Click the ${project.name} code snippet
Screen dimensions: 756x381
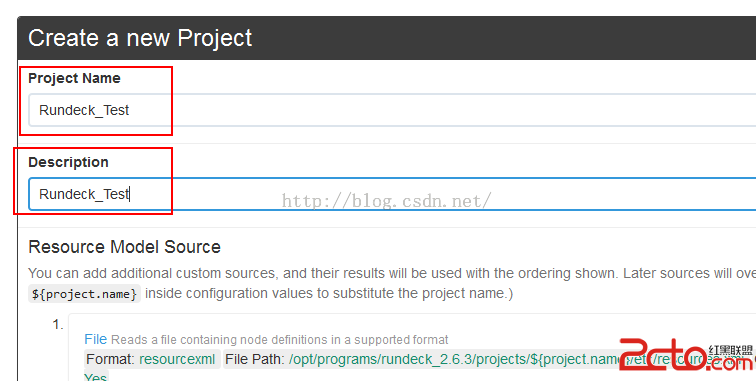(x=84, y=294)
